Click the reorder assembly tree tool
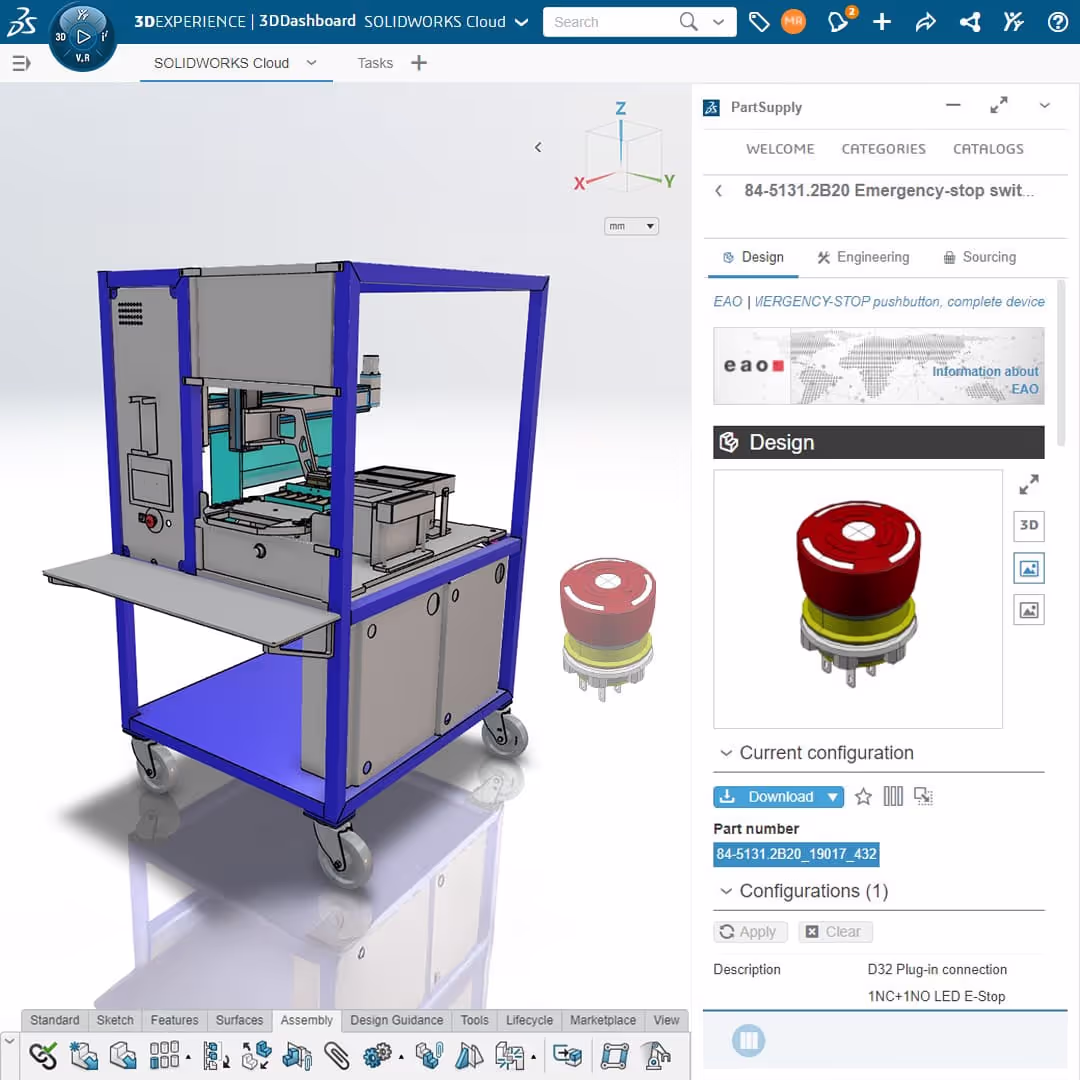The height and width of the screenshot is (1080, 1080). pyautogui.click(x=216, y=1055)
